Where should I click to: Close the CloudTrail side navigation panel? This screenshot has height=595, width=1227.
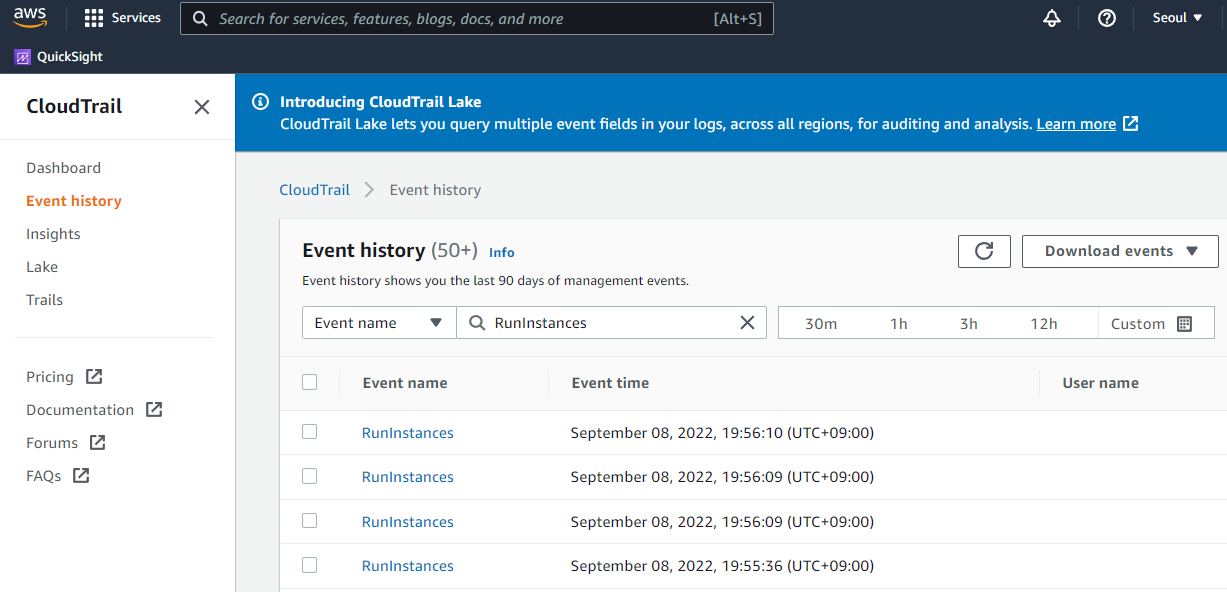[202, 107]
